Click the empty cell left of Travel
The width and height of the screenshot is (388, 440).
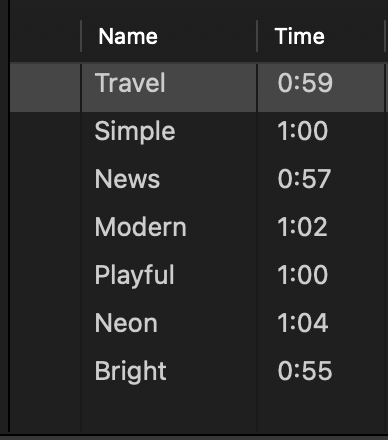coord(45,88)
